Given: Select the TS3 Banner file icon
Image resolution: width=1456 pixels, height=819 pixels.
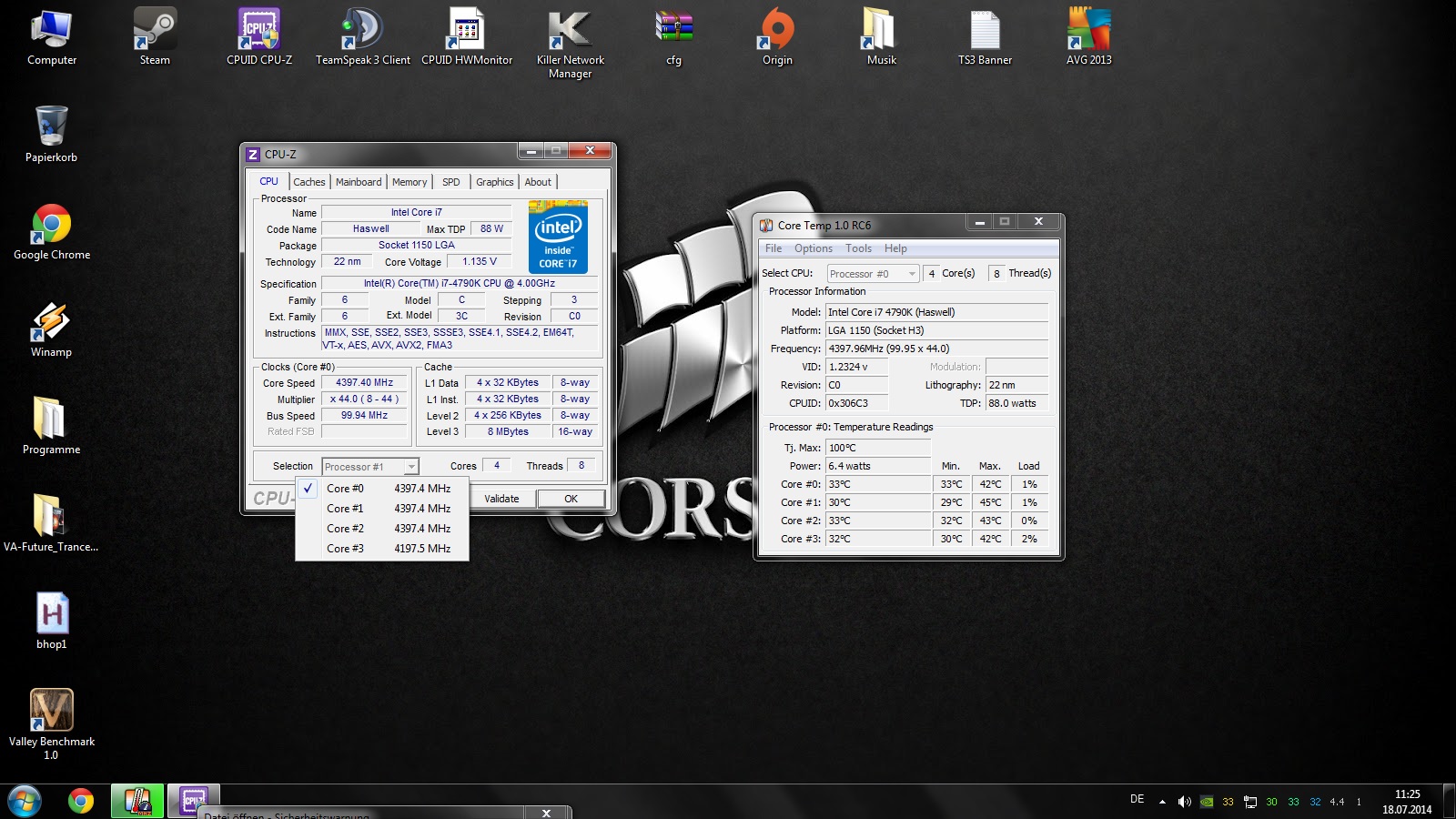Looking at the screenshot, I should pos(985,36).
